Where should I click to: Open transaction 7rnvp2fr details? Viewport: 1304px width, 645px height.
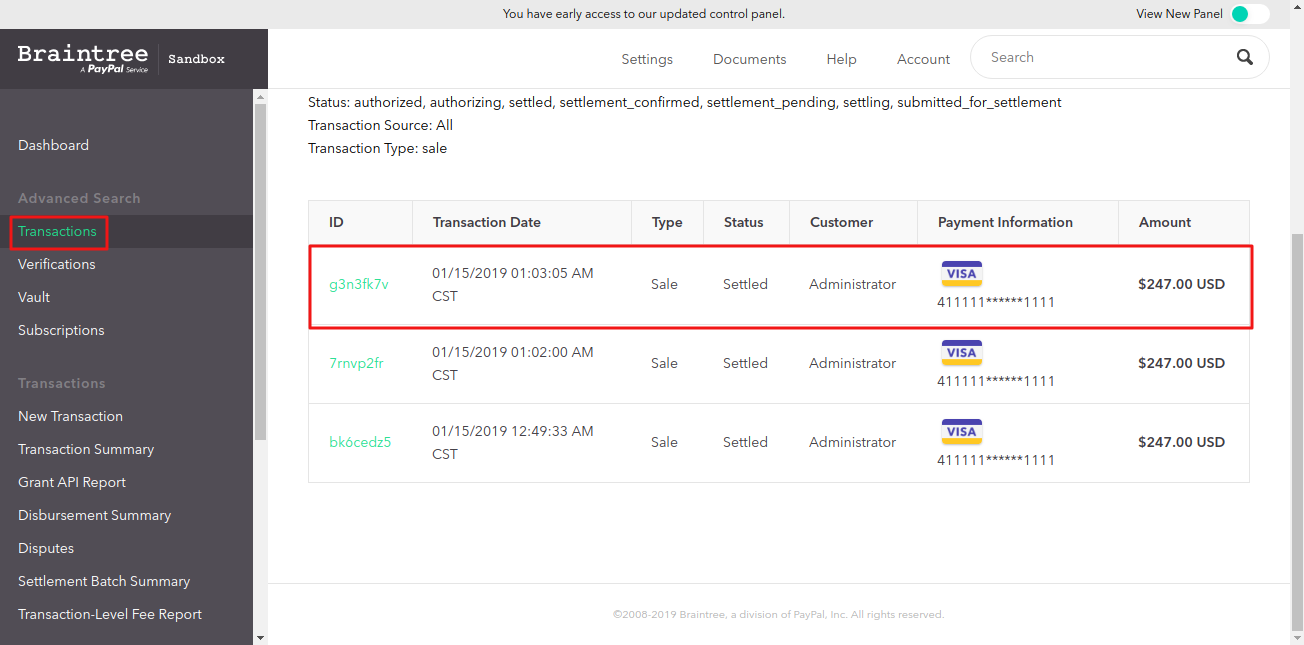[x=356, y=363]
